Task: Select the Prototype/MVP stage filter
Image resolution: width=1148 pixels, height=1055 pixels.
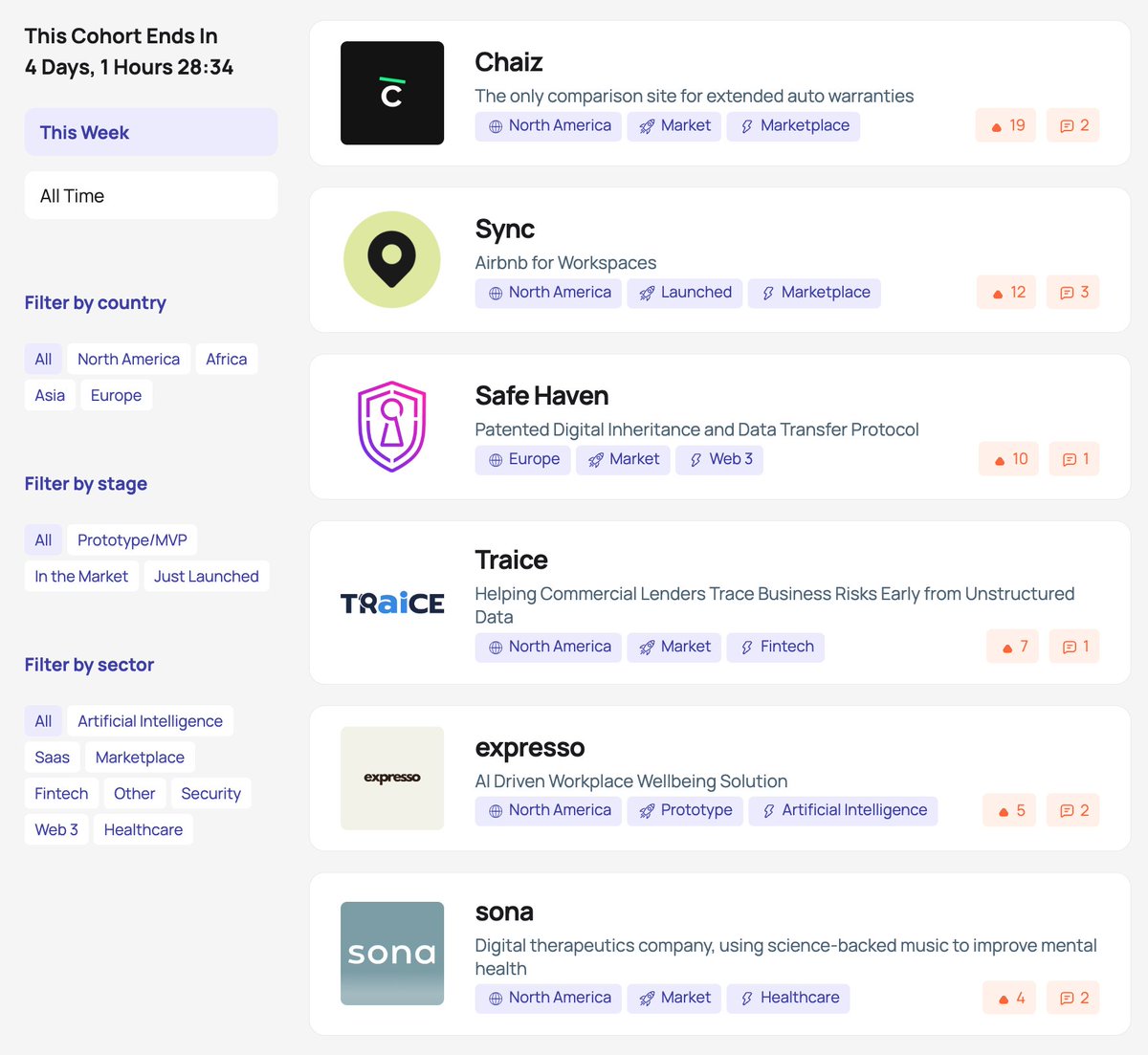Action: coord(131,539)
